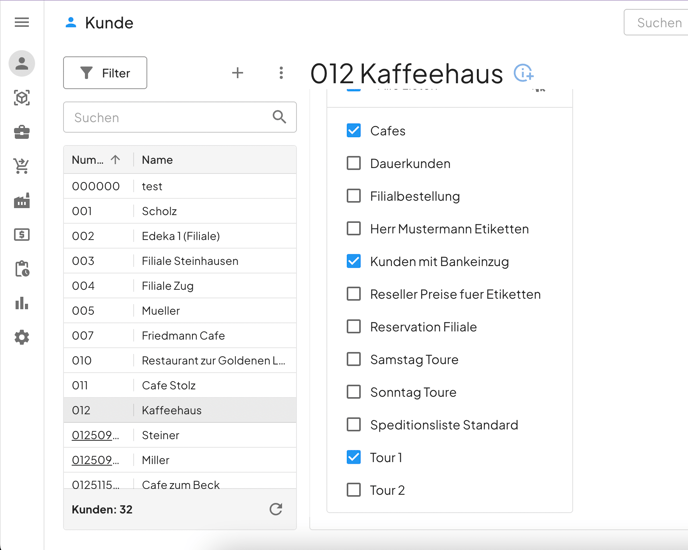Click the customer list search field
Image resolution: width=688 pixels, height=550 pixels.
point(165,117)
